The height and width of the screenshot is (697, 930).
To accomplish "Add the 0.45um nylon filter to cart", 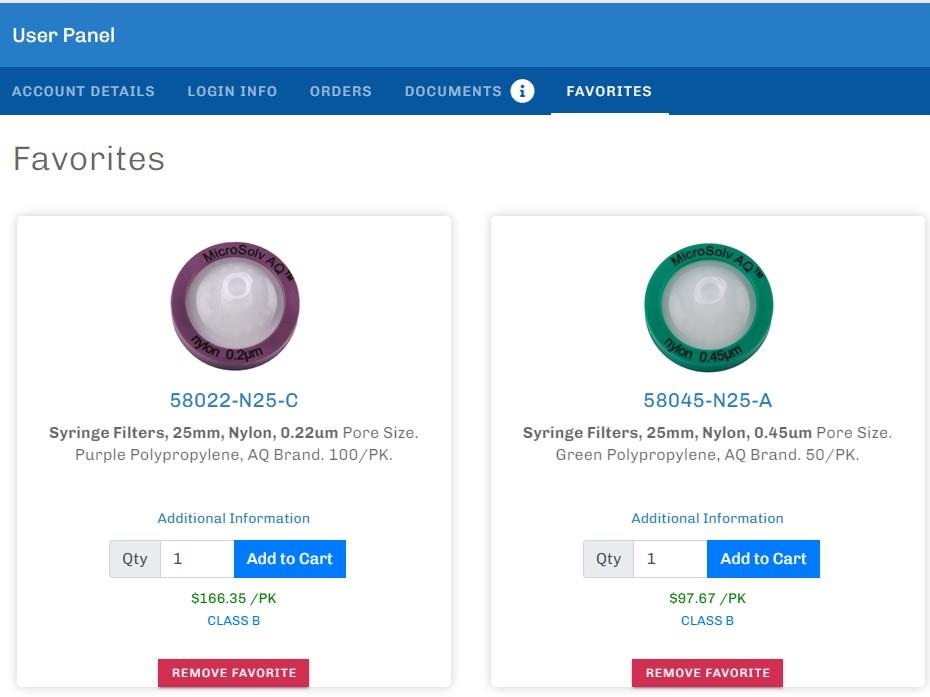I will click(763, 559).
